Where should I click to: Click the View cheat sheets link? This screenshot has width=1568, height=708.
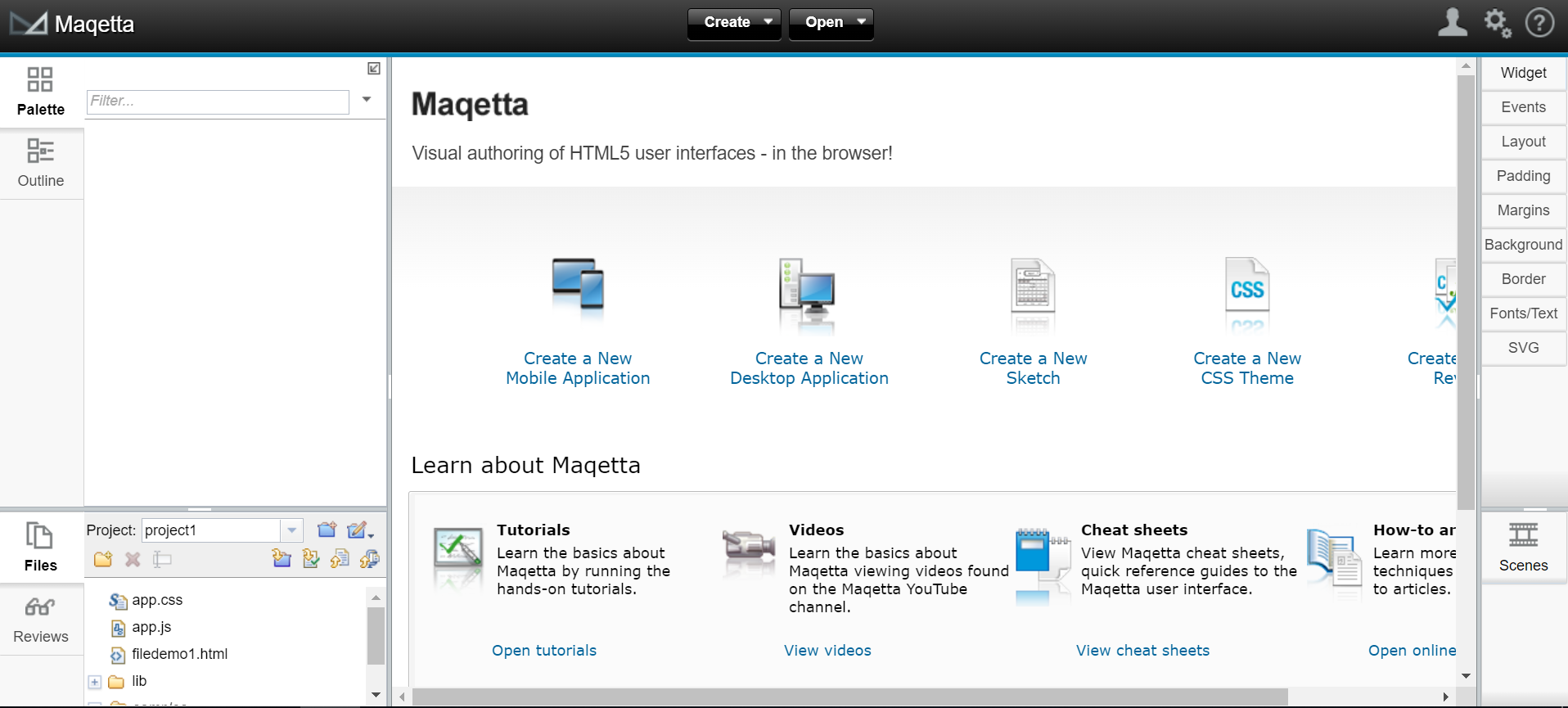coord(1142,651)
